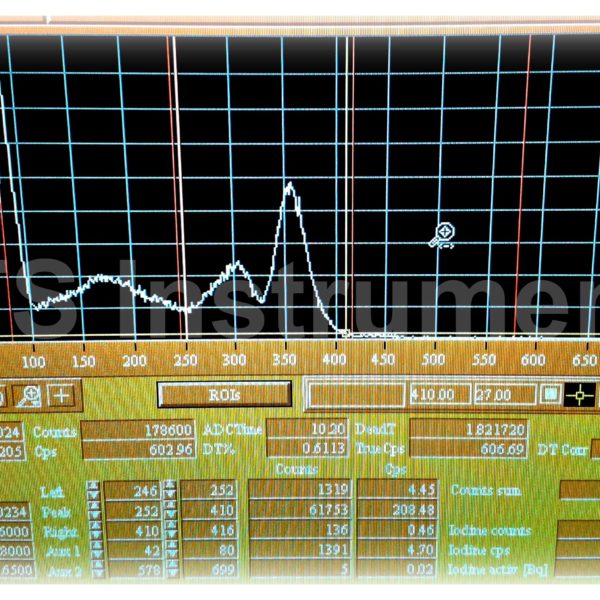The height and width of the screenshot is (600, 600).
Task: Increase the Left ROI start value 246
Action: click(x=93, y=486)
